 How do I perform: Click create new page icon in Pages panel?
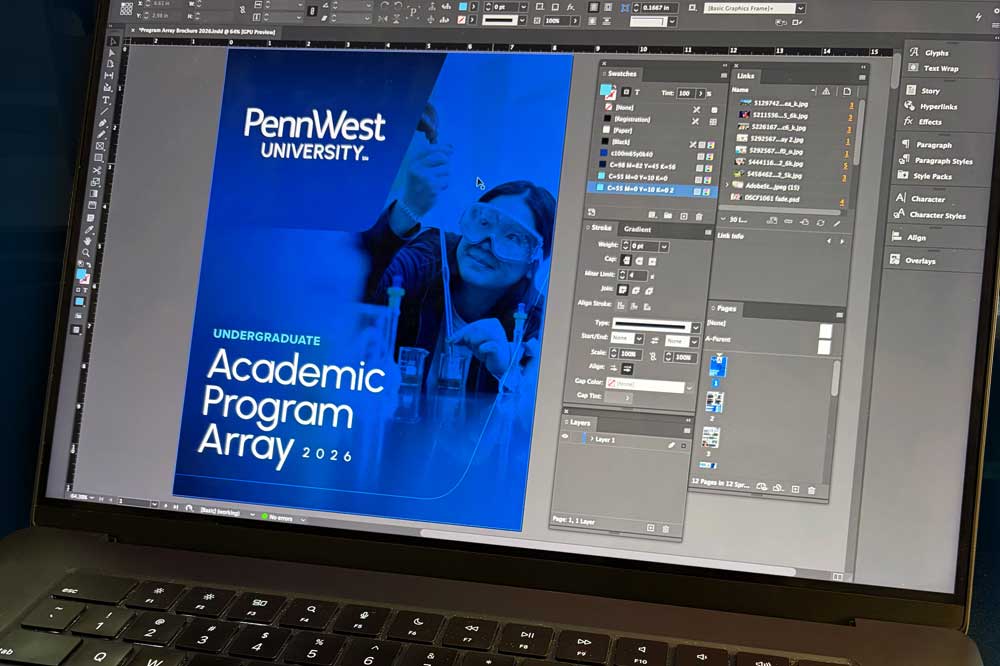click(795, 489)
